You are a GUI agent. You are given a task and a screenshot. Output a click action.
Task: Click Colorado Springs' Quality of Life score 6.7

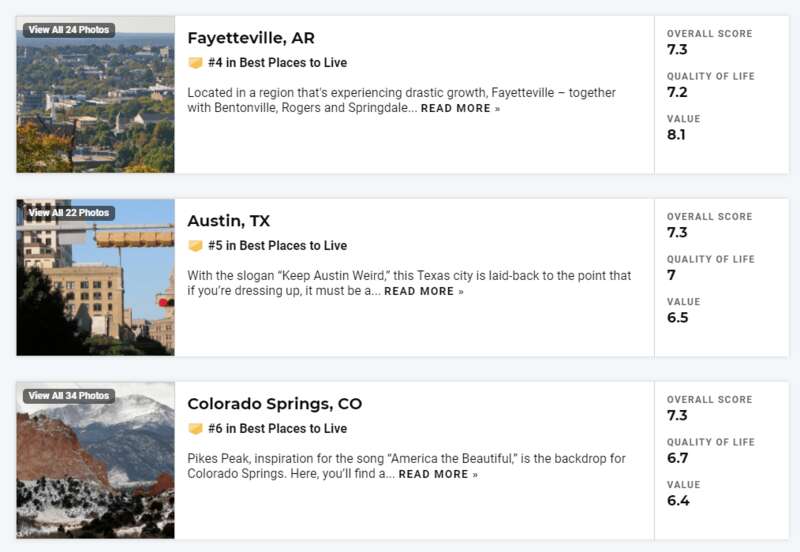pyautogui.click(x=678, y=458)
